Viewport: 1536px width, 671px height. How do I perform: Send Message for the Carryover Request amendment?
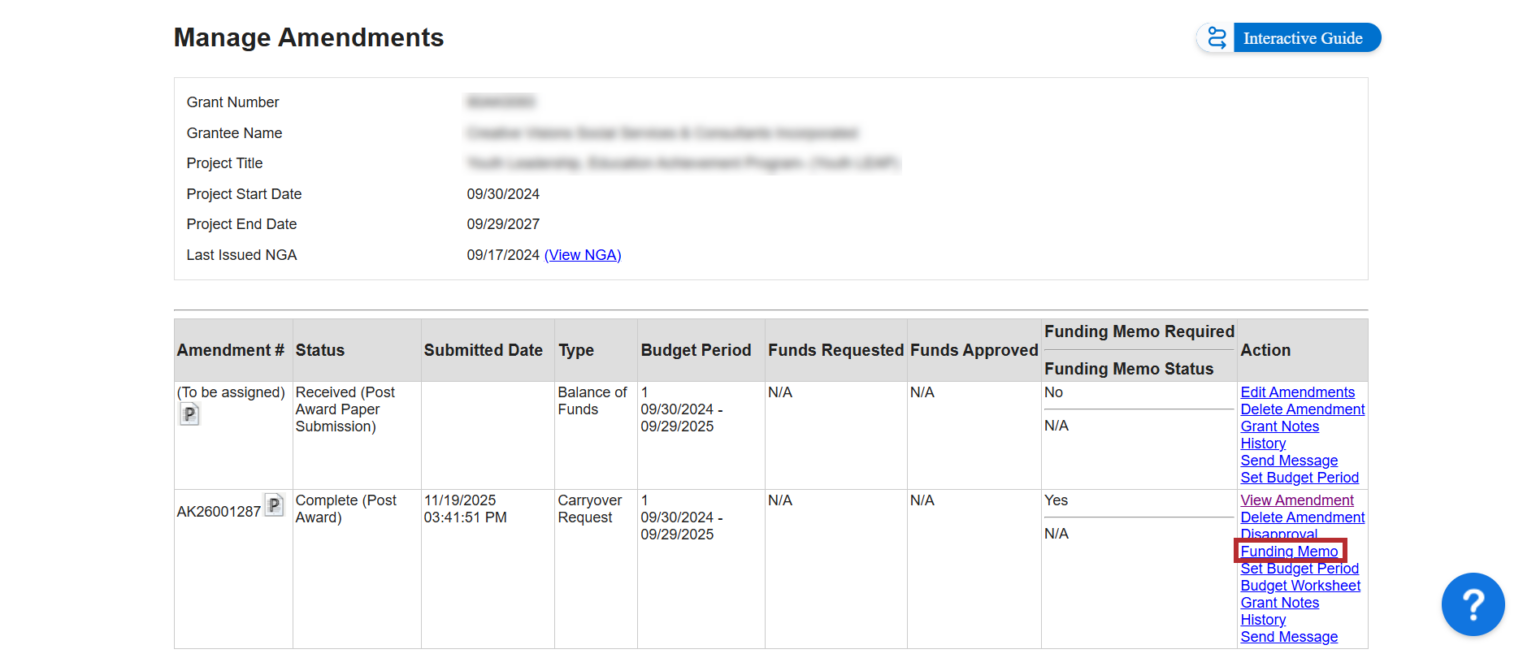(x=1288, y=637)
